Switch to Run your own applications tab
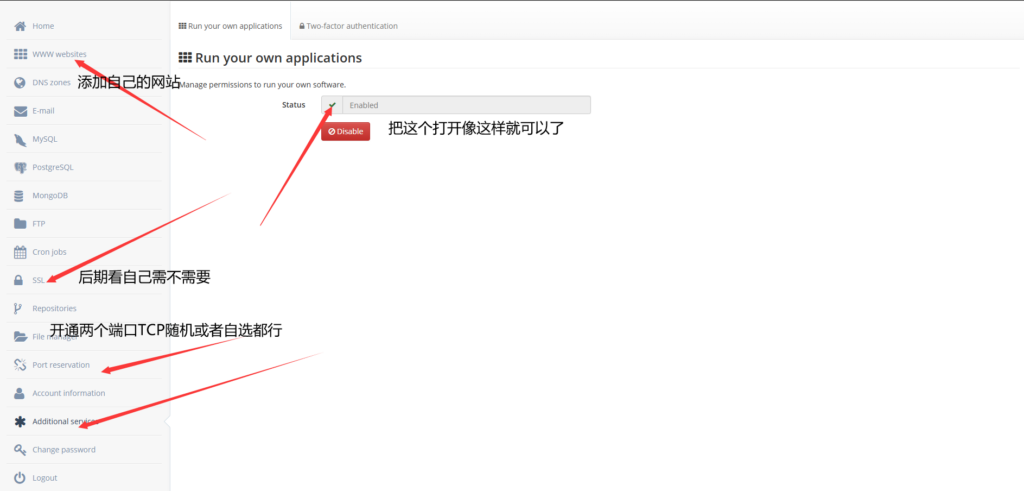 point(230,26)
